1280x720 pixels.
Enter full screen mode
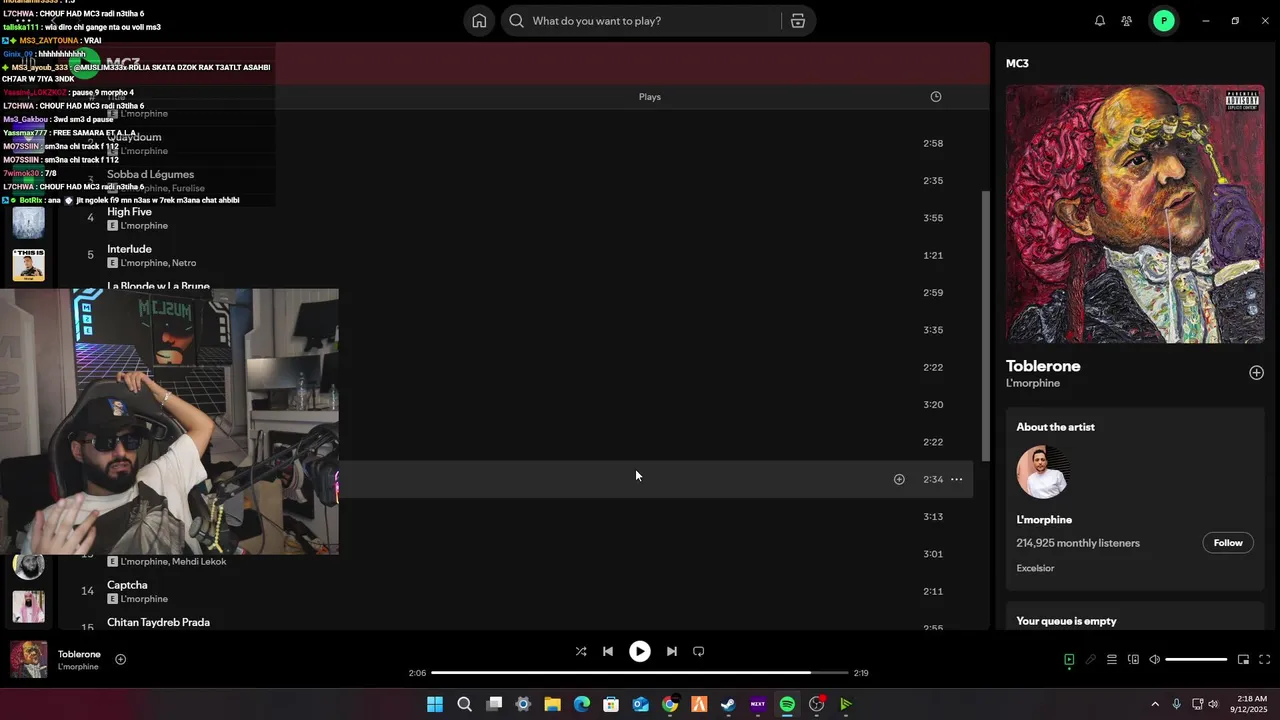coord(1265,660)
